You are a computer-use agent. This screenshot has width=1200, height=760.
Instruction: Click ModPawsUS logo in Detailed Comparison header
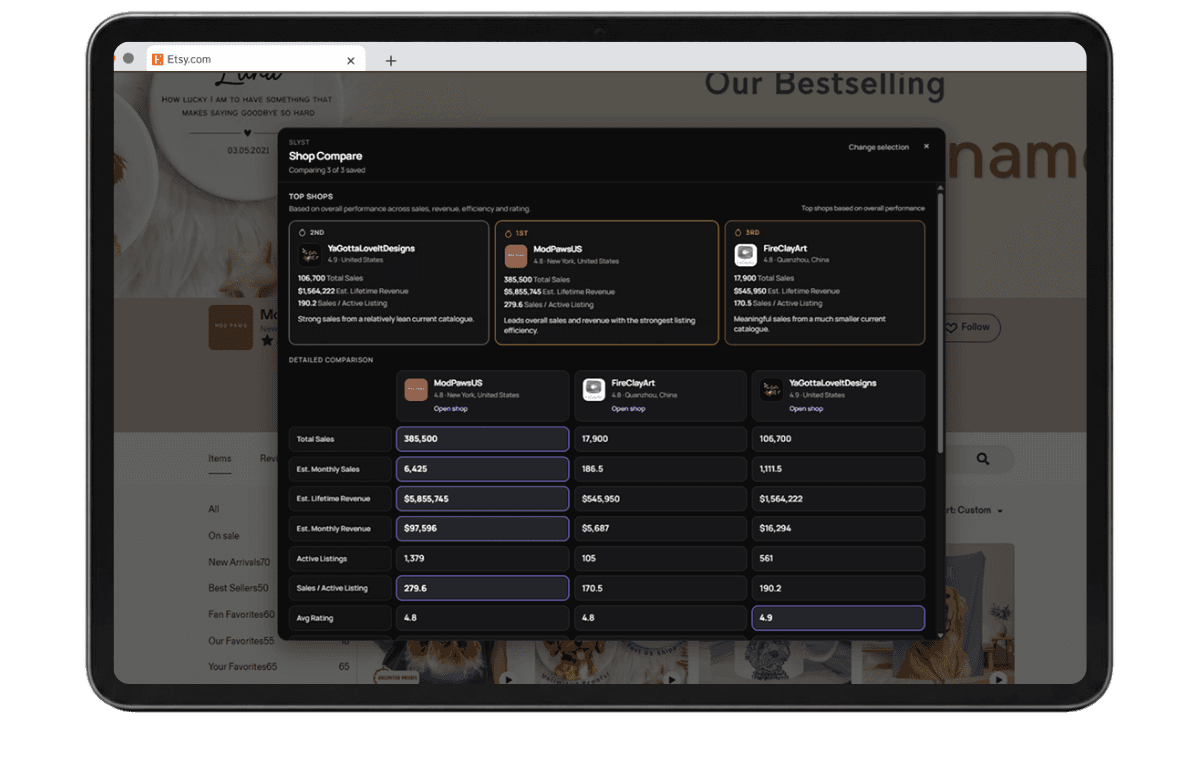coord(416,389)
